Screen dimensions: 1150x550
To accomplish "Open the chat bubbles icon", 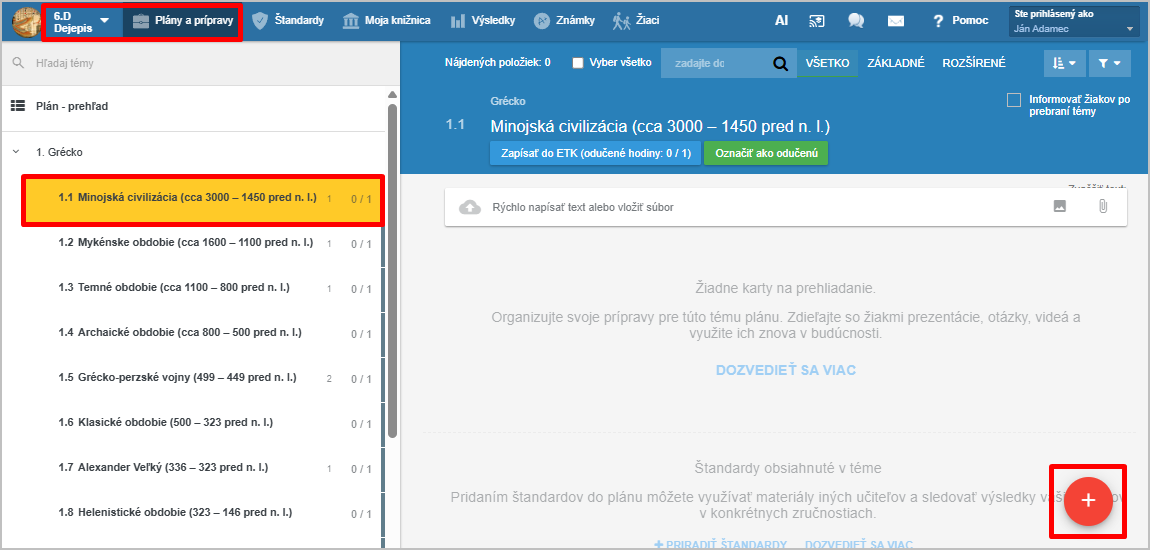I will click(856, 21).
